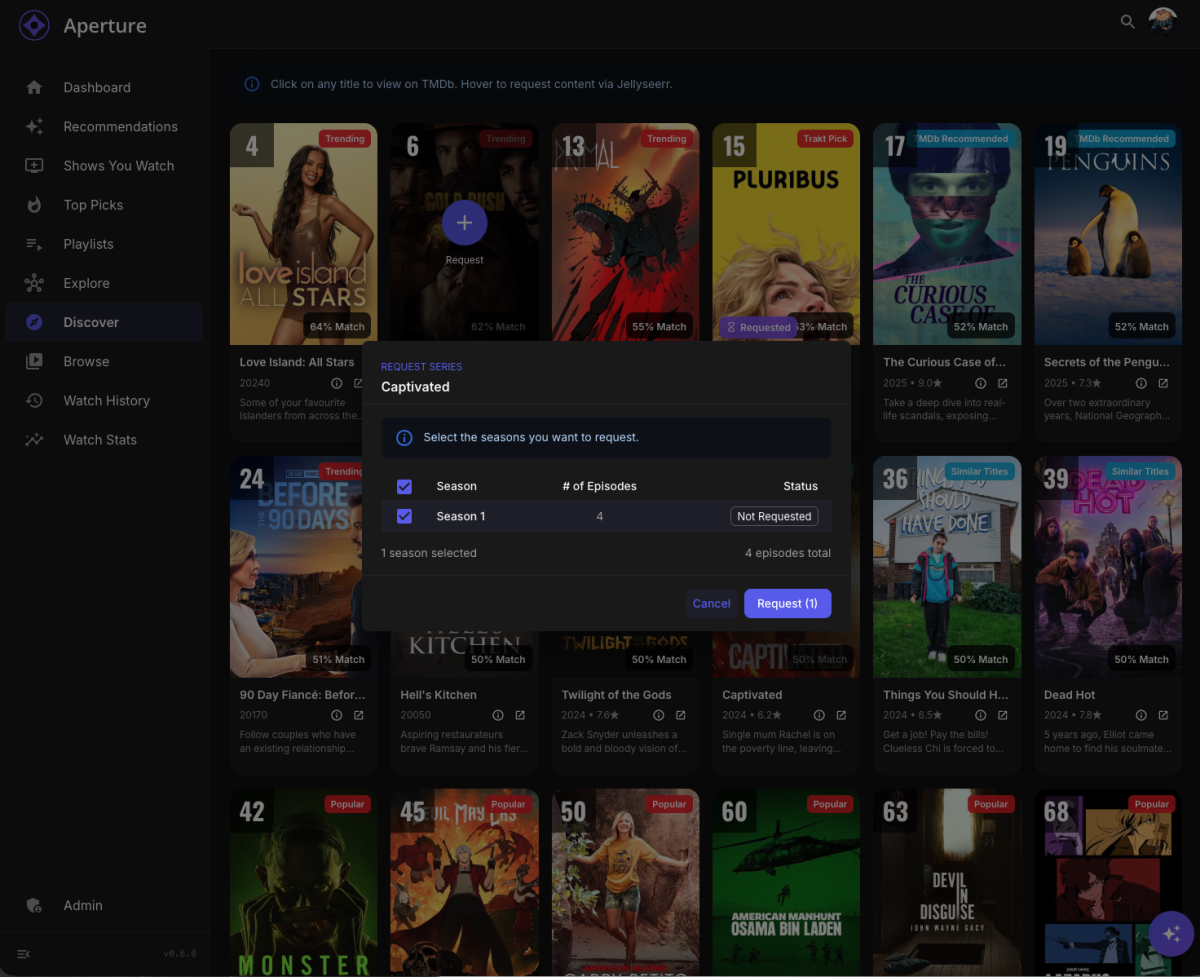
Task: Open Top Picks in sidebar
Action: pyautogui.click(x=104, y=204)
